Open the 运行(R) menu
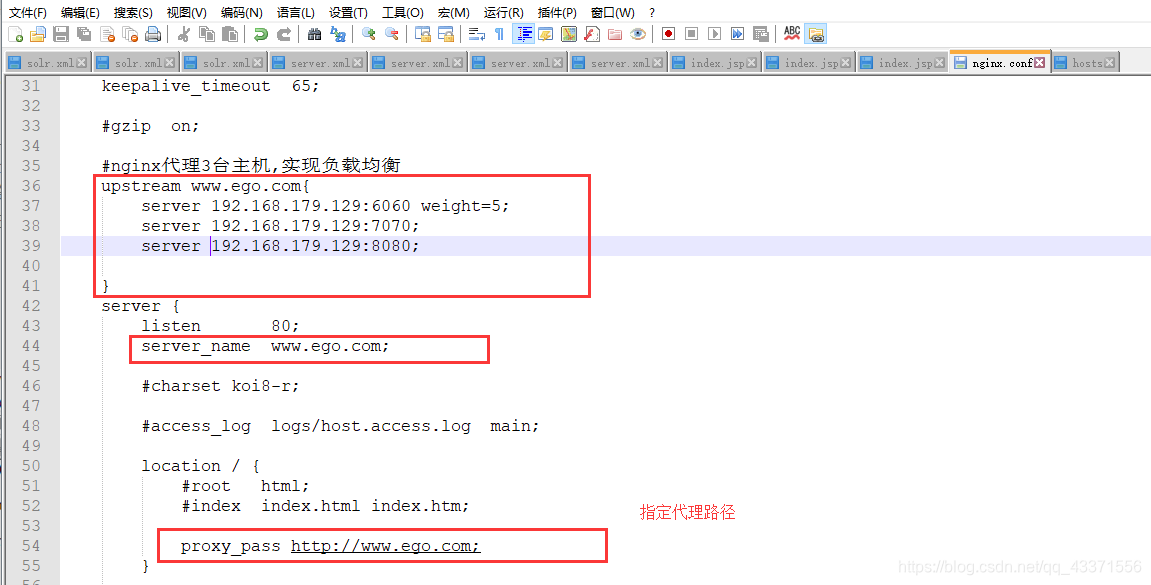The image size is (1151, 585). click(x=504, y=12)
